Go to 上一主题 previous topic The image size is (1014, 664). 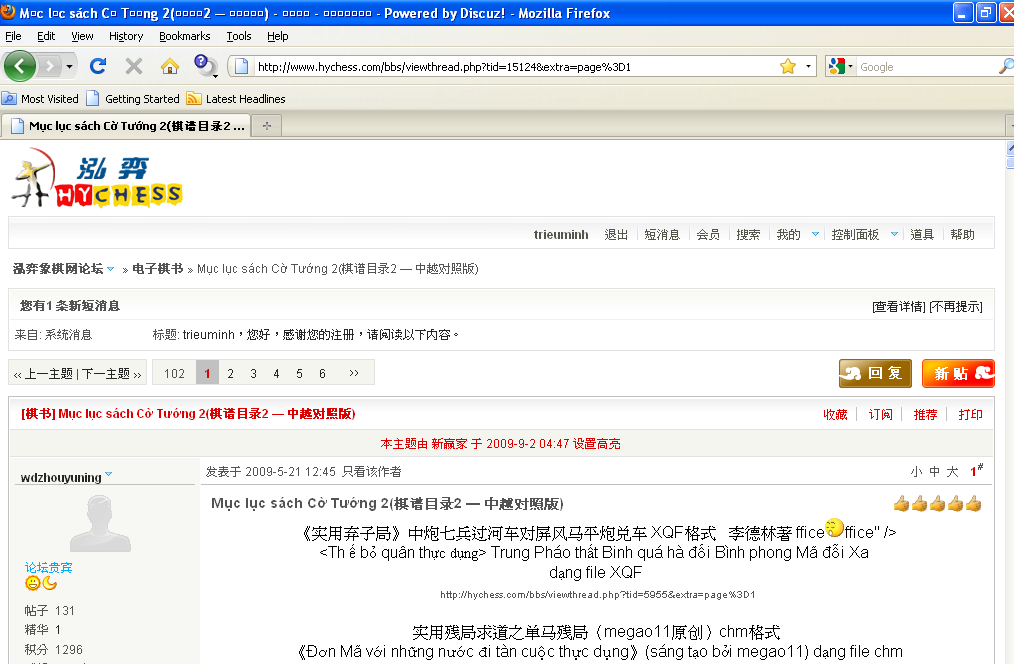tap(49, 374)
